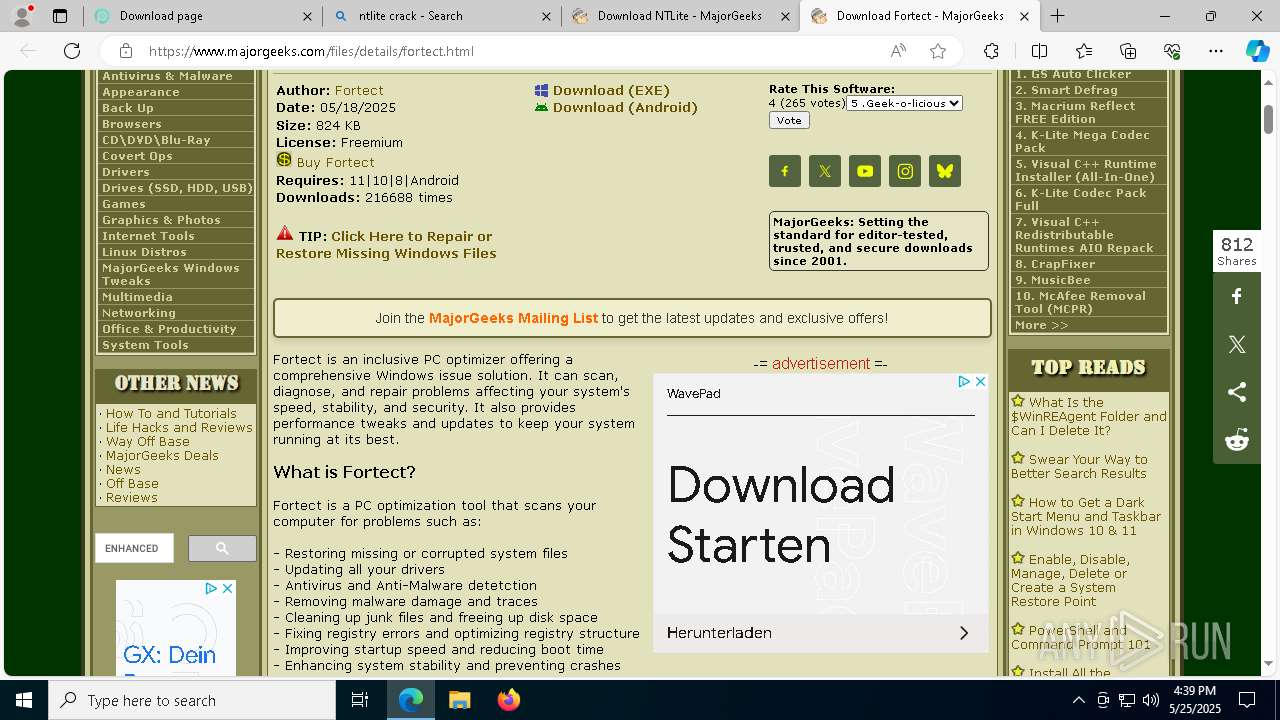The height and width of the screenshot is (720, 1280).
Task: Click Download (EXE) link
Action: pyautogui.click(x=611, y=90)
